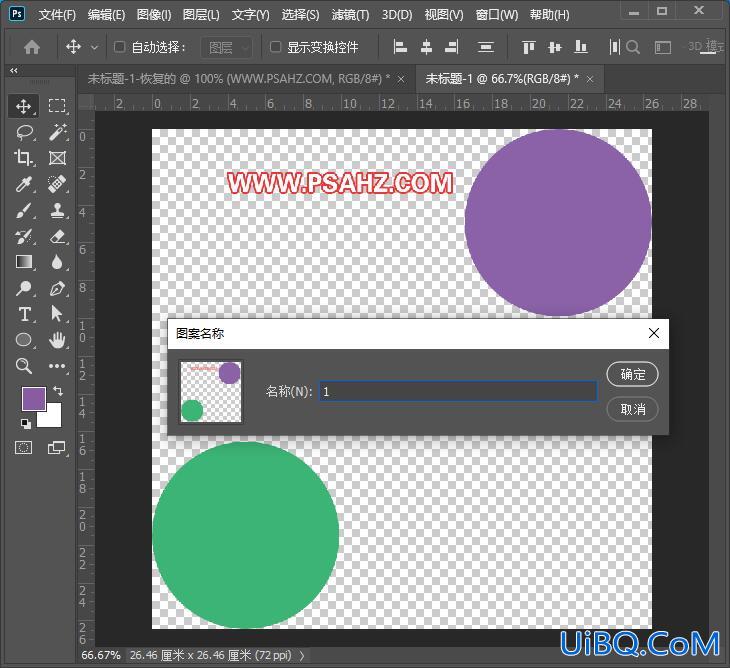Open the workspace switcher icon
The height and width of the screenshot is (668, 730).
[662, 47]
